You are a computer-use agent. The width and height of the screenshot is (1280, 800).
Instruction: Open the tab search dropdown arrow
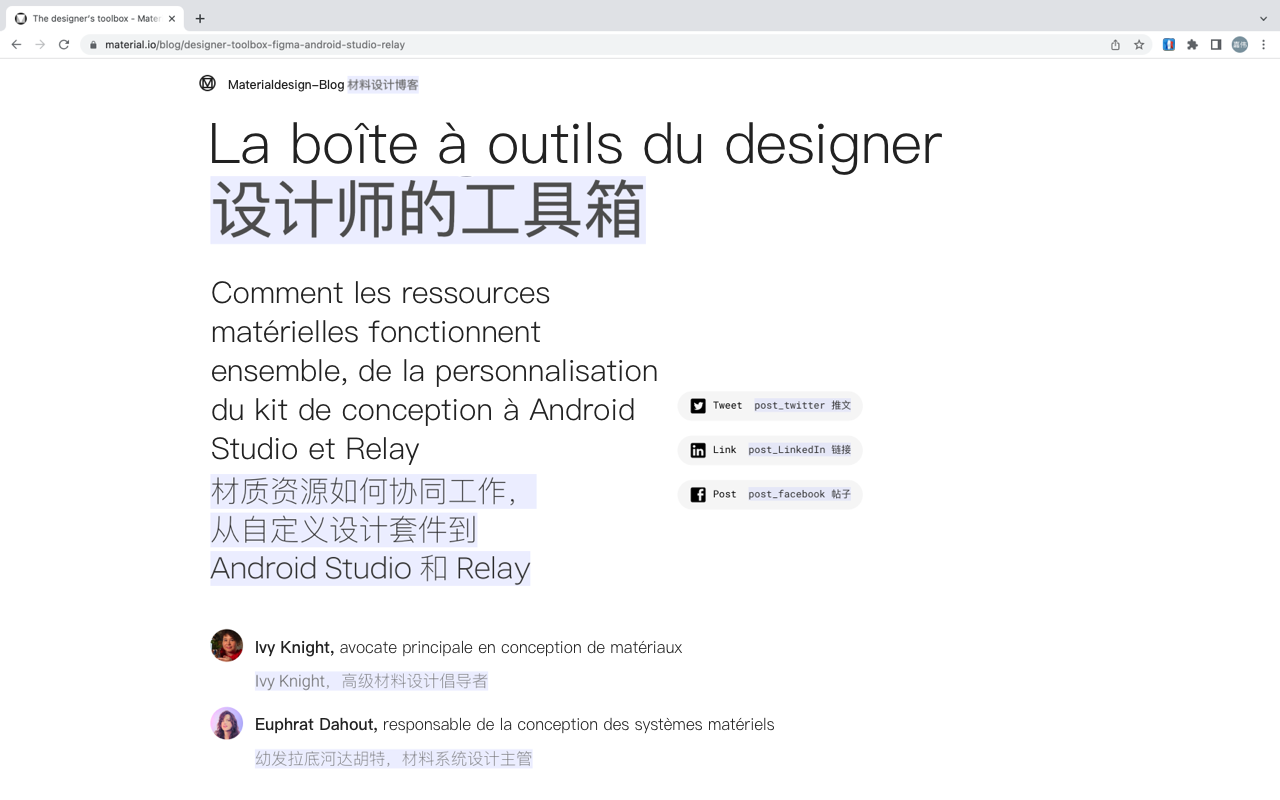tap(1263, 19)
